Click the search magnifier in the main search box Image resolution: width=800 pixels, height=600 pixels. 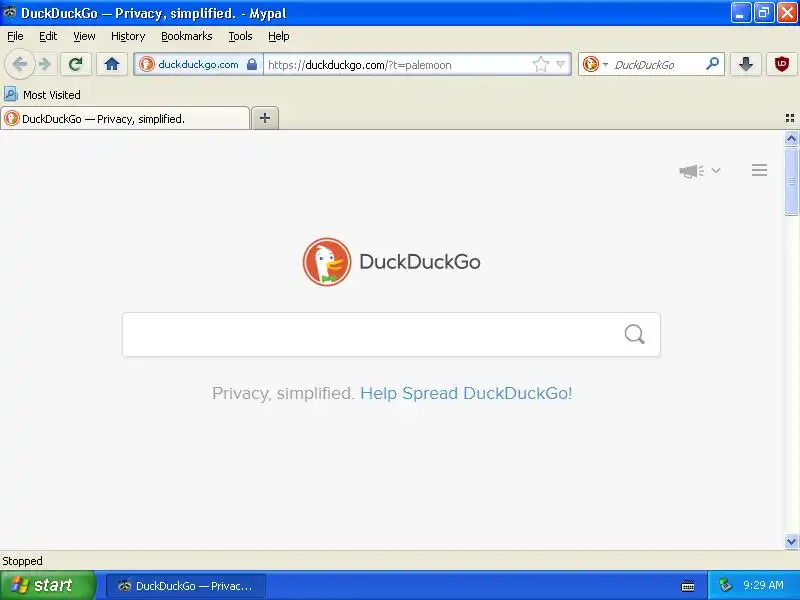(635, 335)
